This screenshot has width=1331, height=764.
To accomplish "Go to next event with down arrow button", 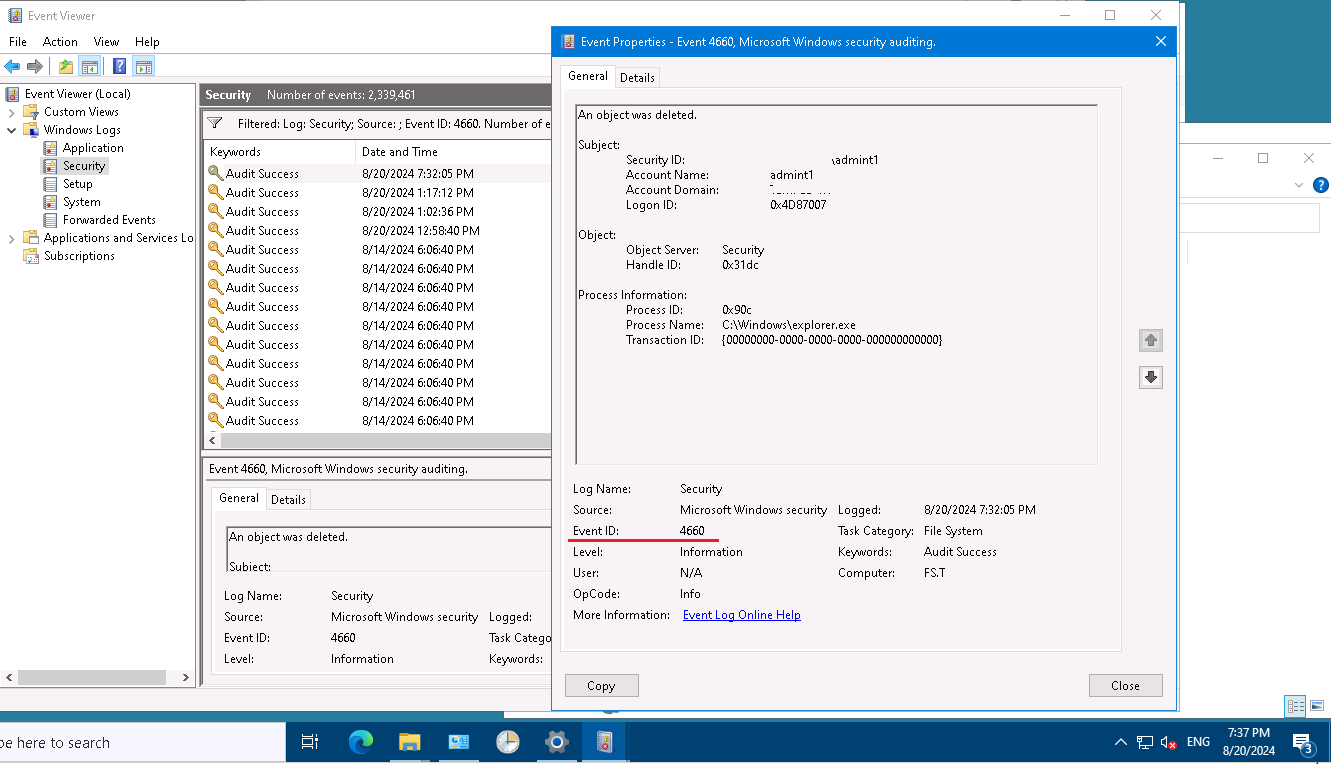I will pos(1151,377).
